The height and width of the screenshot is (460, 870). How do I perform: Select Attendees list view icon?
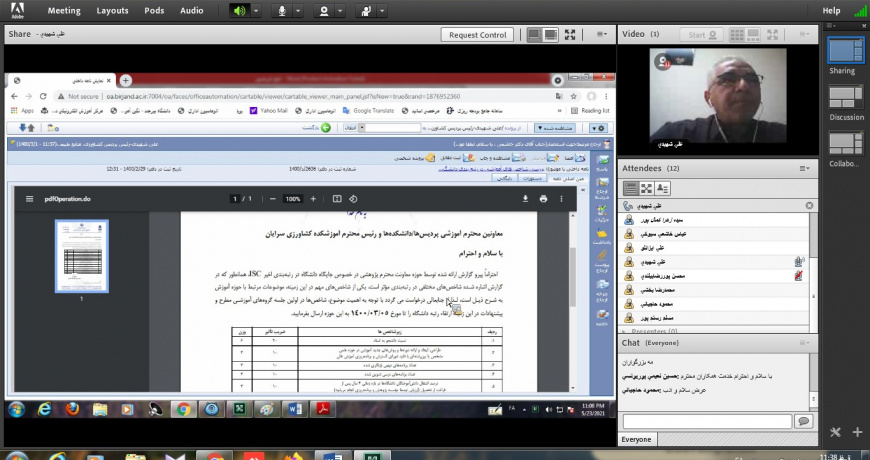tap(630, 189)
